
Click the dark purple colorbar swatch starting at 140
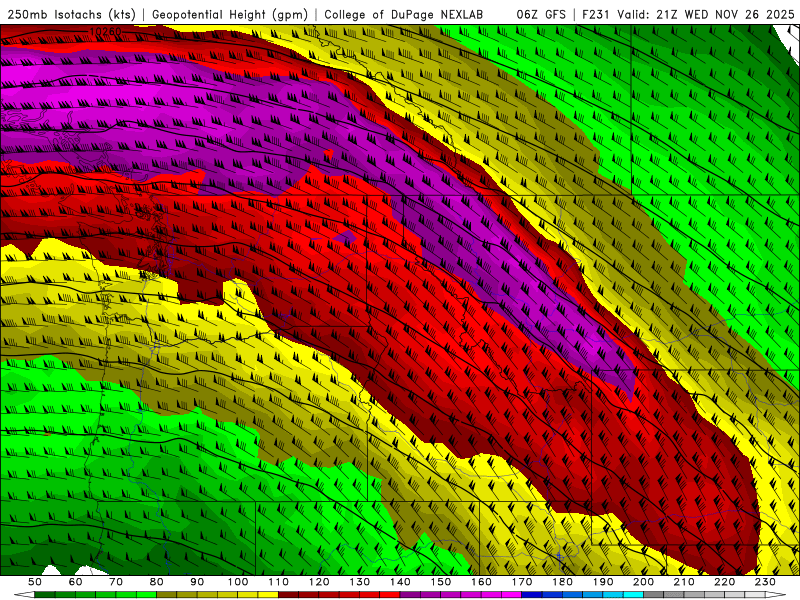pyautogui.click(x=410, y=594)
